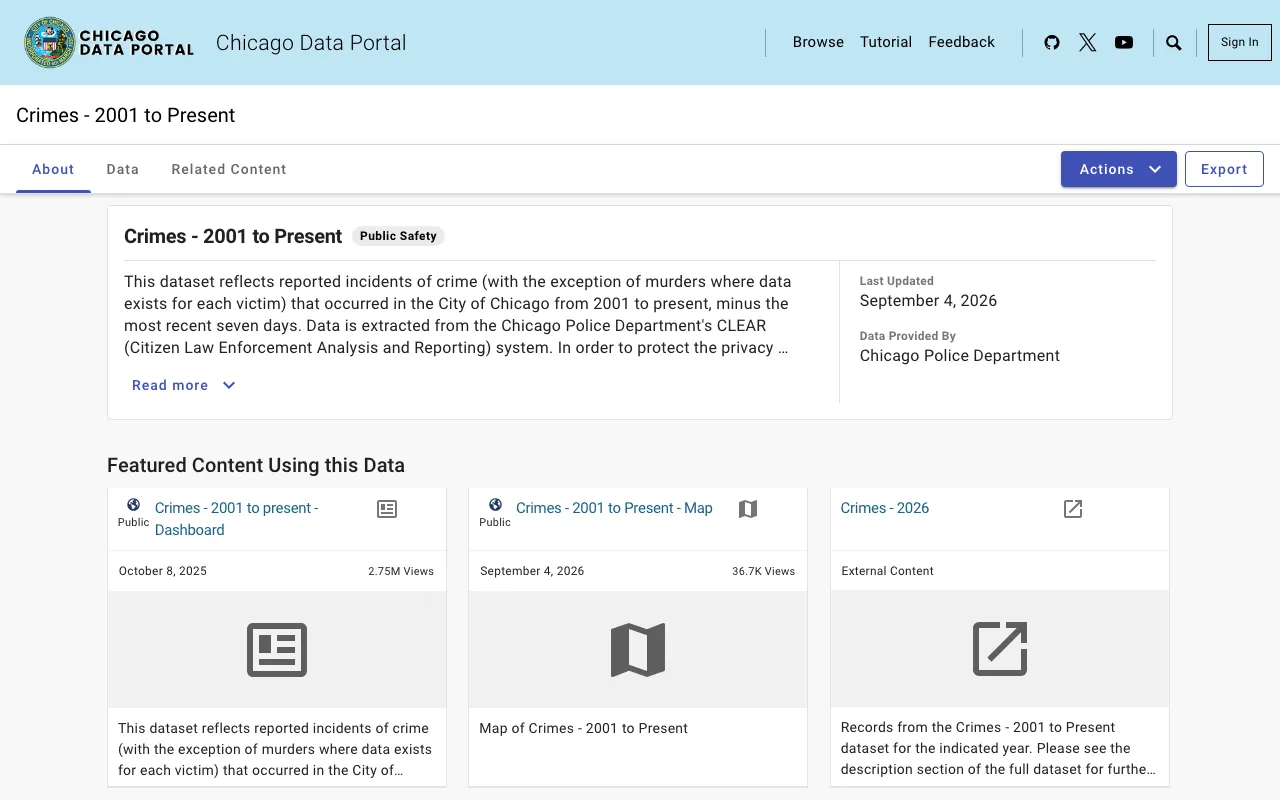The height and width of the screenshot is (800, 1280).
Task: Click the October 8, 2025 date
Action: [x=163, y=571]
